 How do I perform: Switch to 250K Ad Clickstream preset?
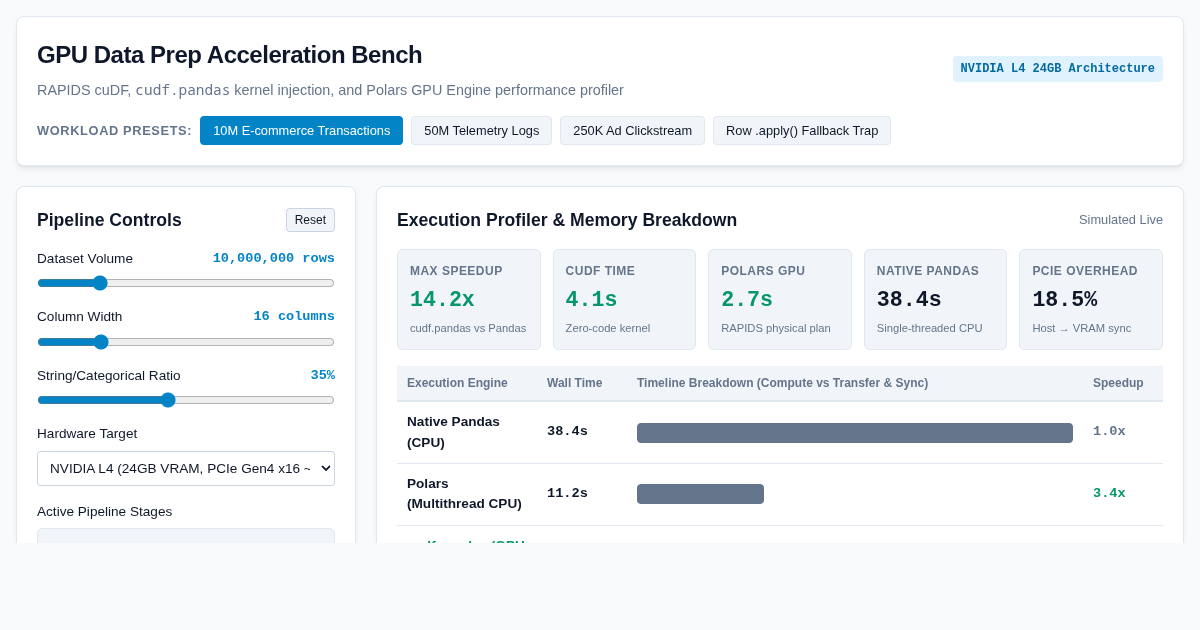click(632, 131)
